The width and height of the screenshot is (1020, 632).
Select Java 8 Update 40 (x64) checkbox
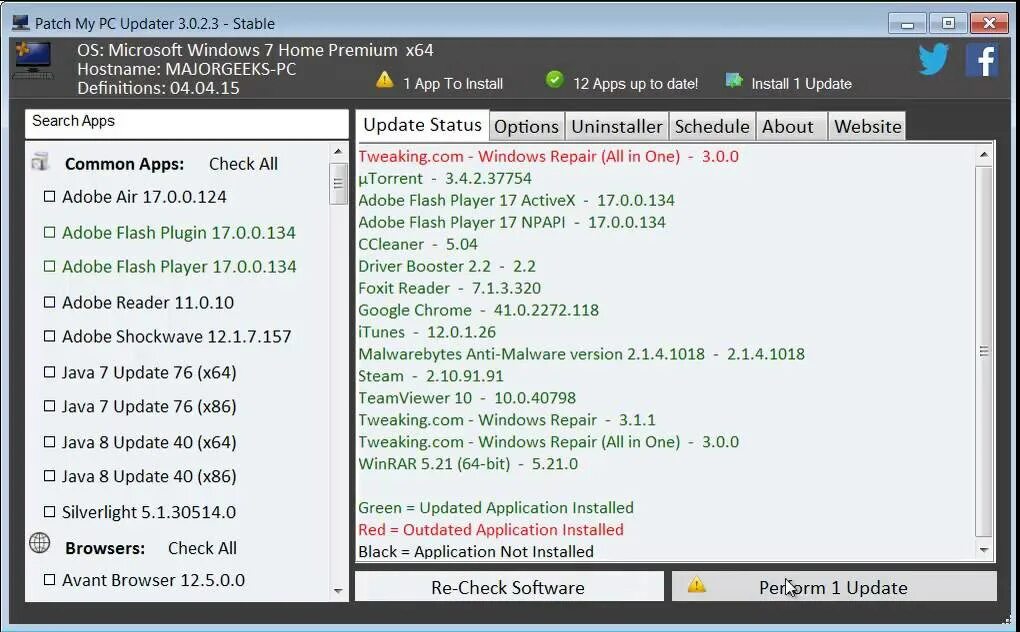(x=49, y=442)
